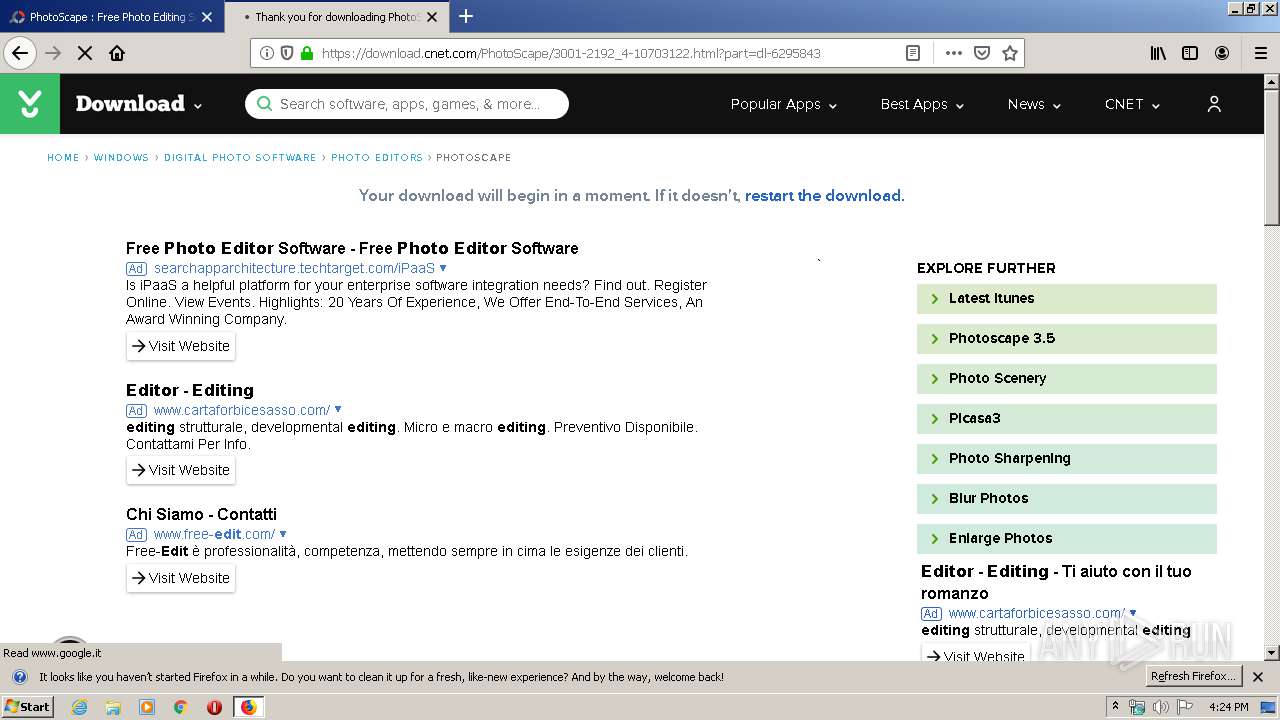The width and height of the screenshot is (1280, 720).
Task: Click the search magnifier icon
Action: click(x=264, y=104)
